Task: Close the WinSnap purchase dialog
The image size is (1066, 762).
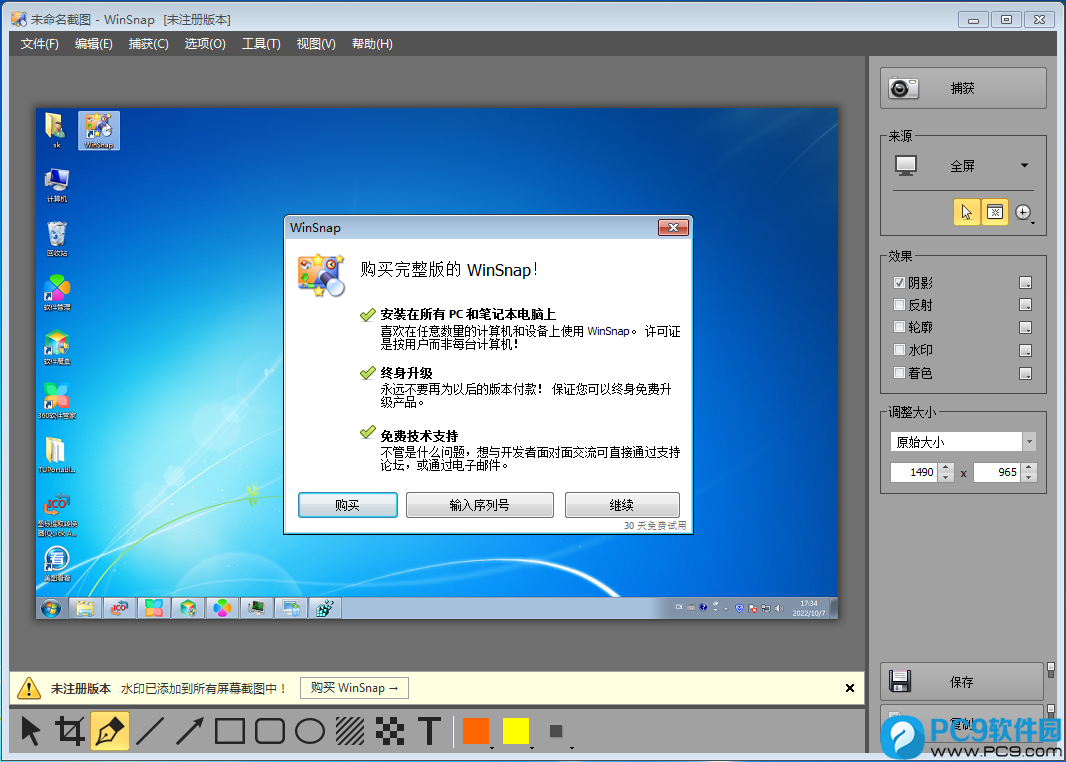Action: click(673, 228)
